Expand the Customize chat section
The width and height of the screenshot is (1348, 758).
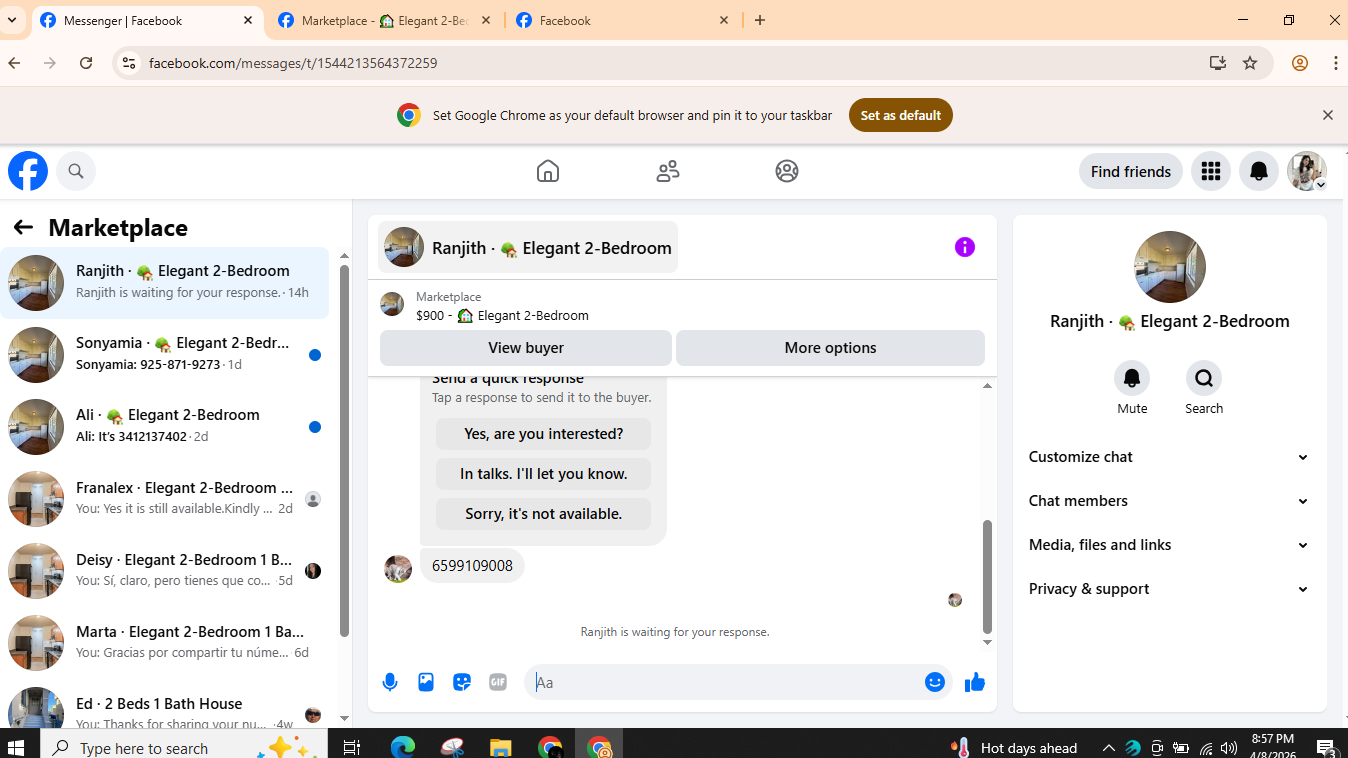1169,457
